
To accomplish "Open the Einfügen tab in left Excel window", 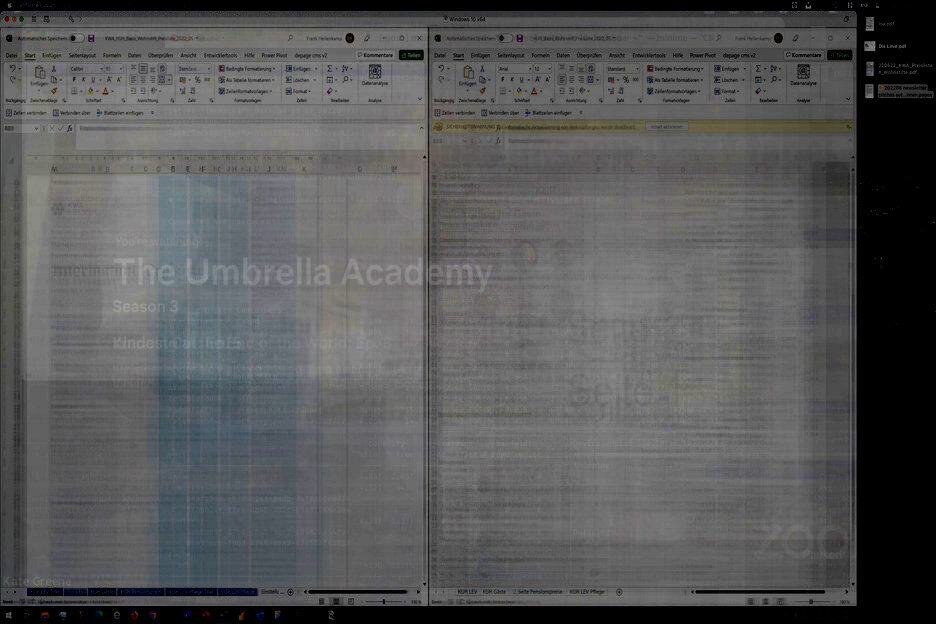I will (x=52, y=55).
